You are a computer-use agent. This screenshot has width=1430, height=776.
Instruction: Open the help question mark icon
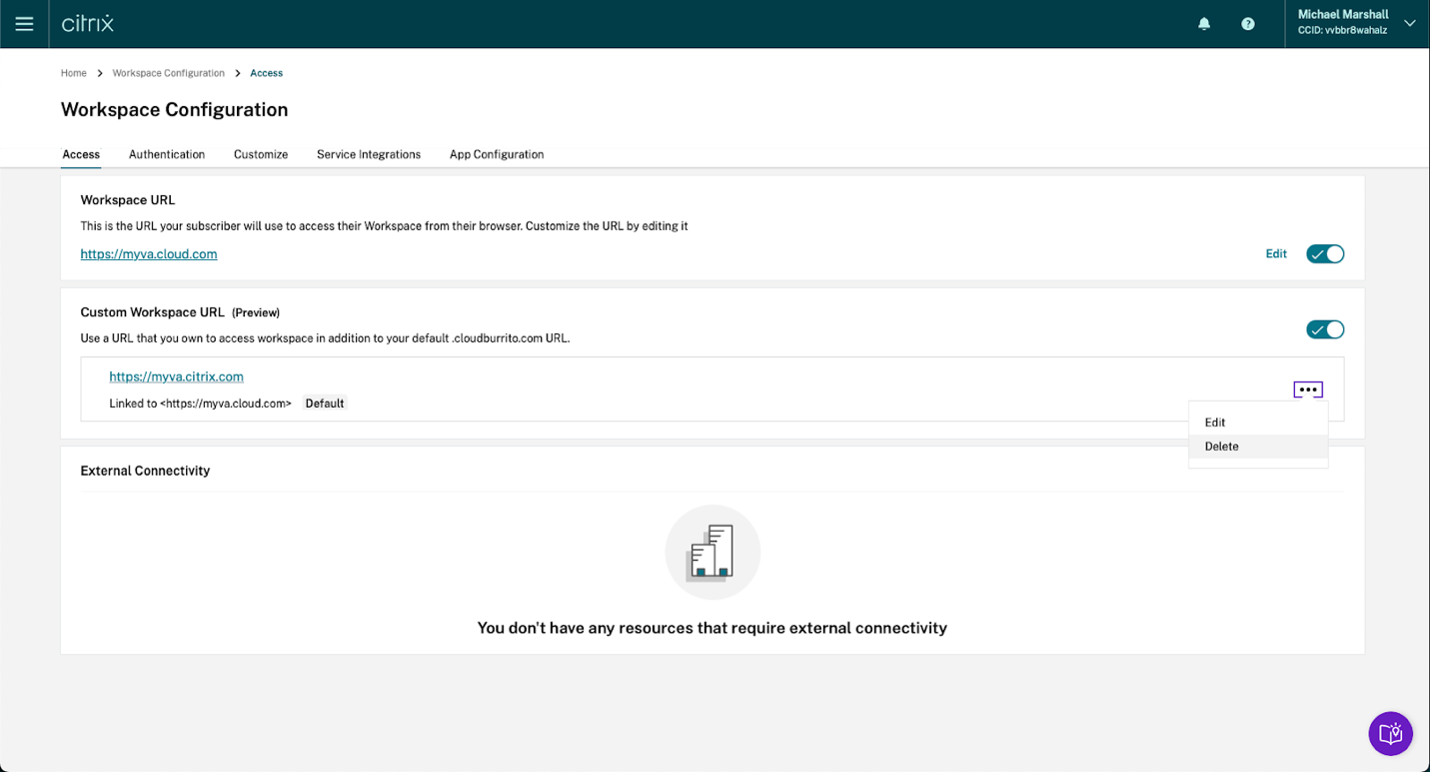(x=1248, y=24)
